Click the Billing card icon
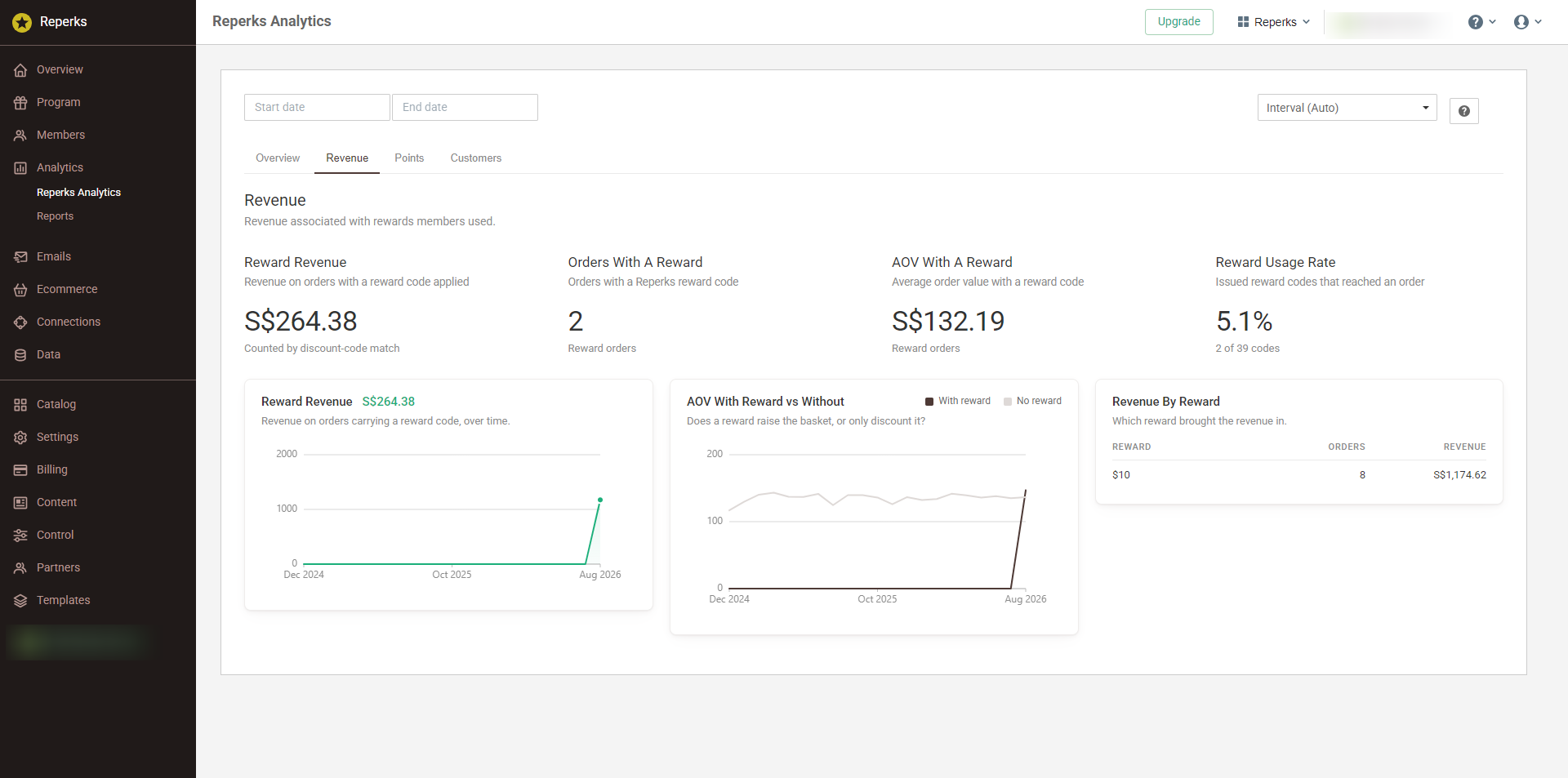Viewport: 1568px width, 778px height. pyautogui.click(x=20, y=470)
